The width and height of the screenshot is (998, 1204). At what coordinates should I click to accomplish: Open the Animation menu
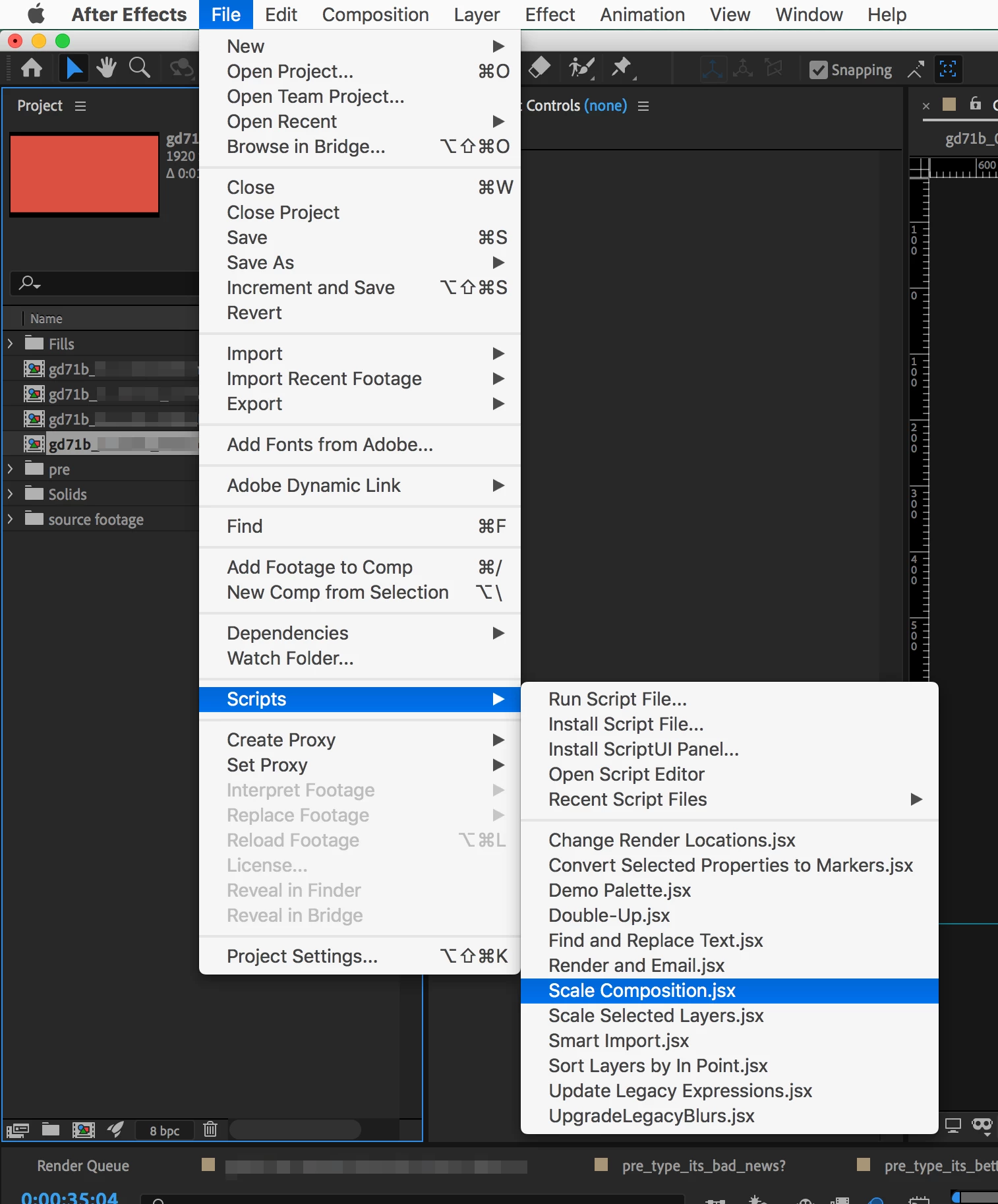click(x=642, y=15)
